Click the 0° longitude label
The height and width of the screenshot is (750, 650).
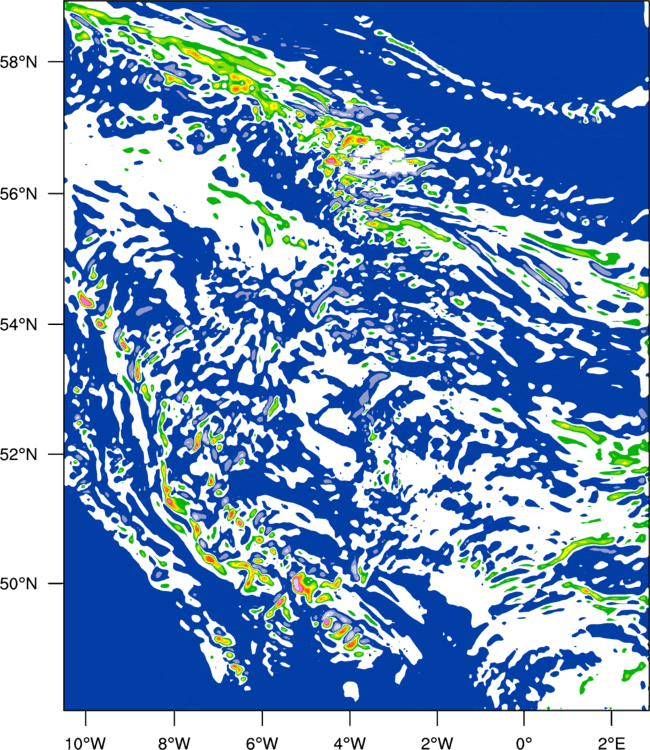(x=524, y=743)
